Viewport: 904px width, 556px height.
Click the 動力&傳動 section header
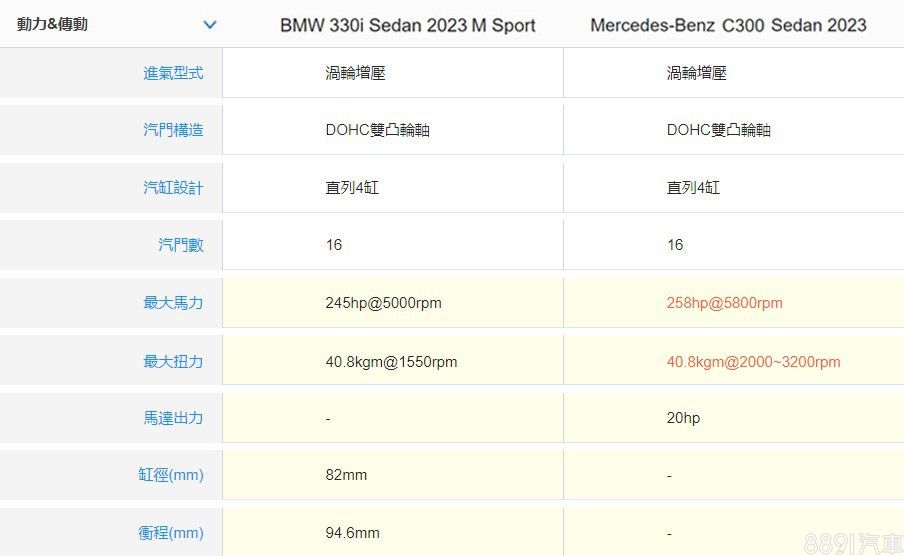tap(52, 24)
